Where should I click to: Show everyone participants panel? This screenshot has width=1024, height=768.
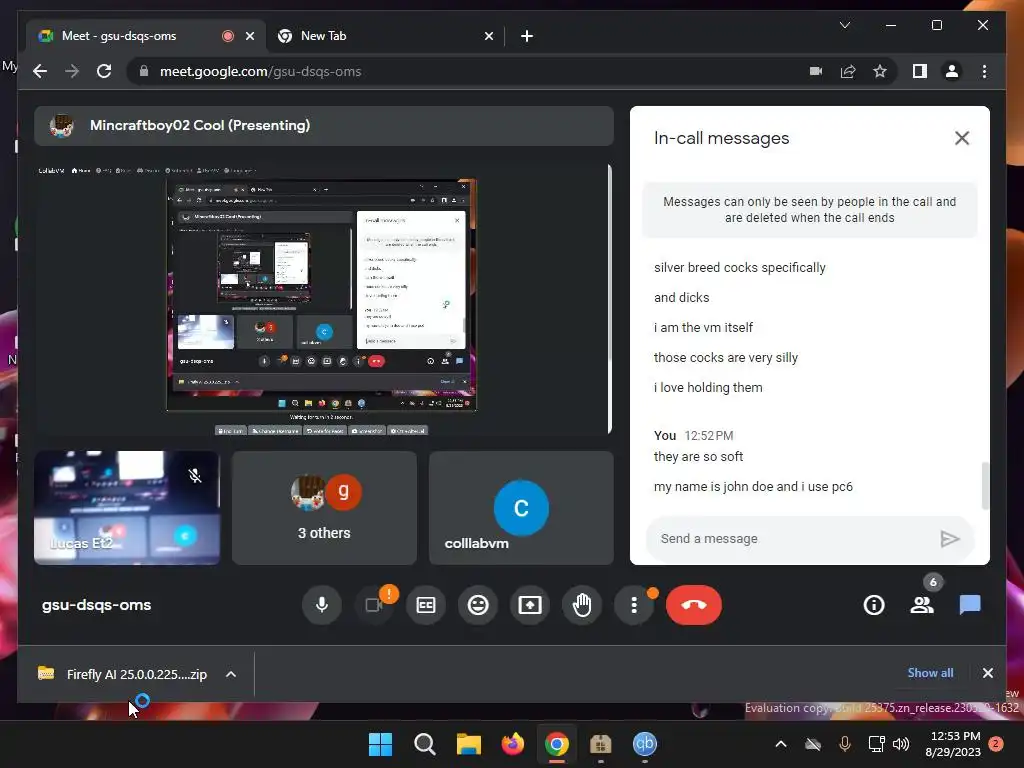point(922,605)
